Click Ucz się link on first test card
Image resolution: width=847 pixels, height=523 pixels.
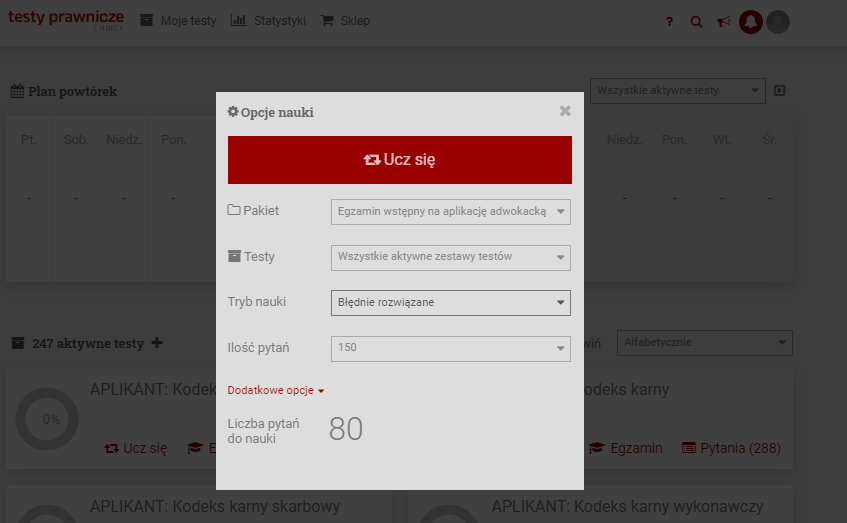(136, 448)
